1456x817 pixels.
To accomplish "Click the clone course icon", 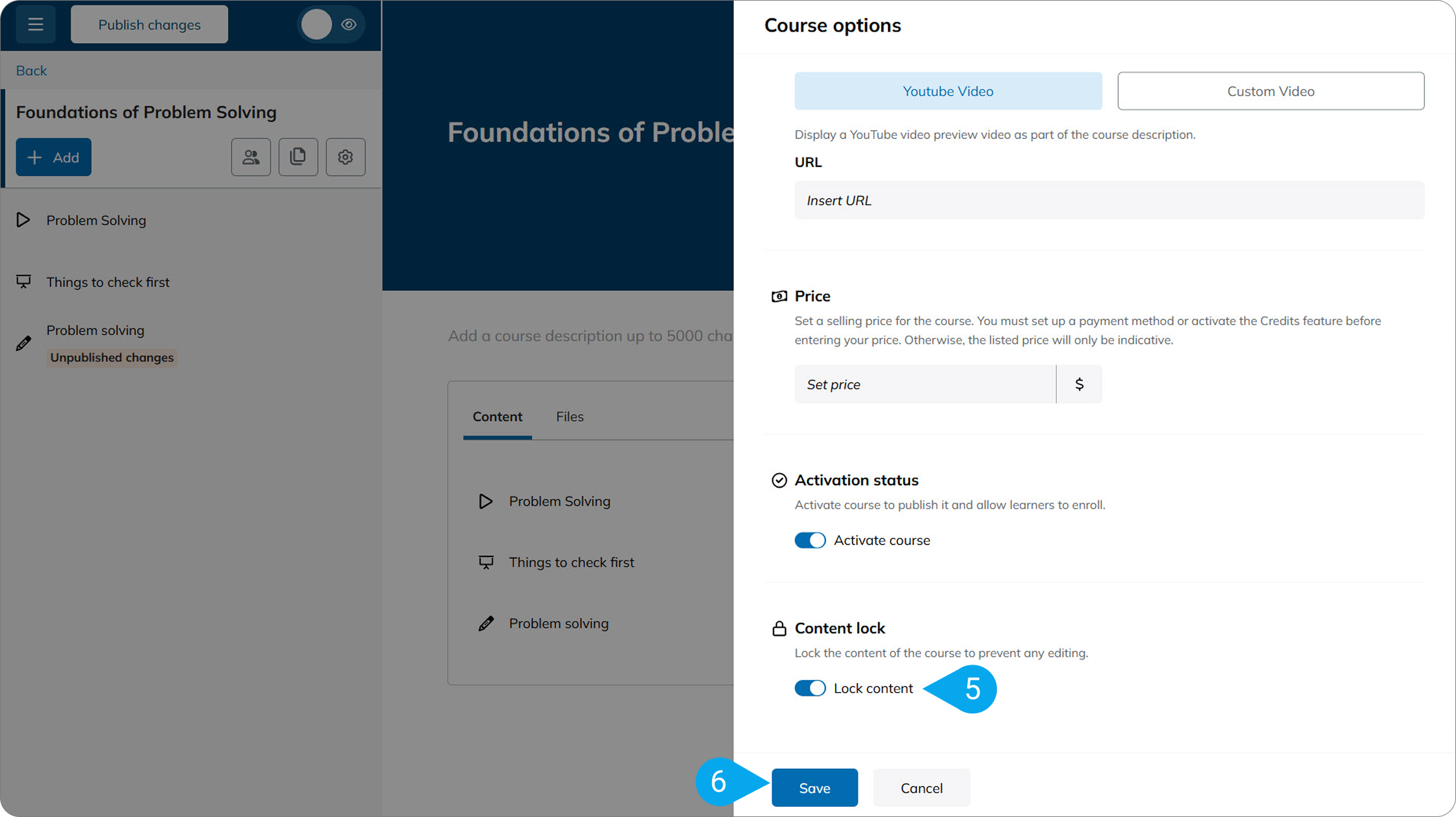I will (x=298, y=157).
